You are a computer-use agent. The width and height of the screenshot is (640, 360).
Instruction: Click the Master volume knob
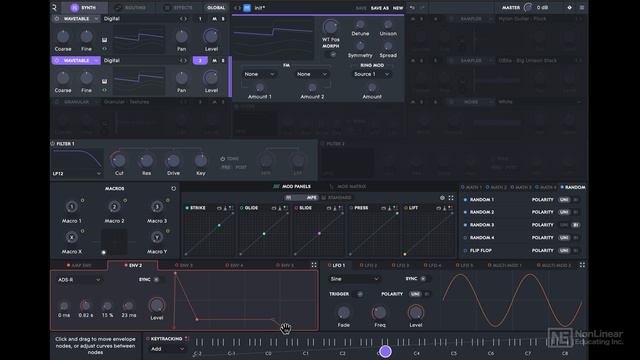528,7
